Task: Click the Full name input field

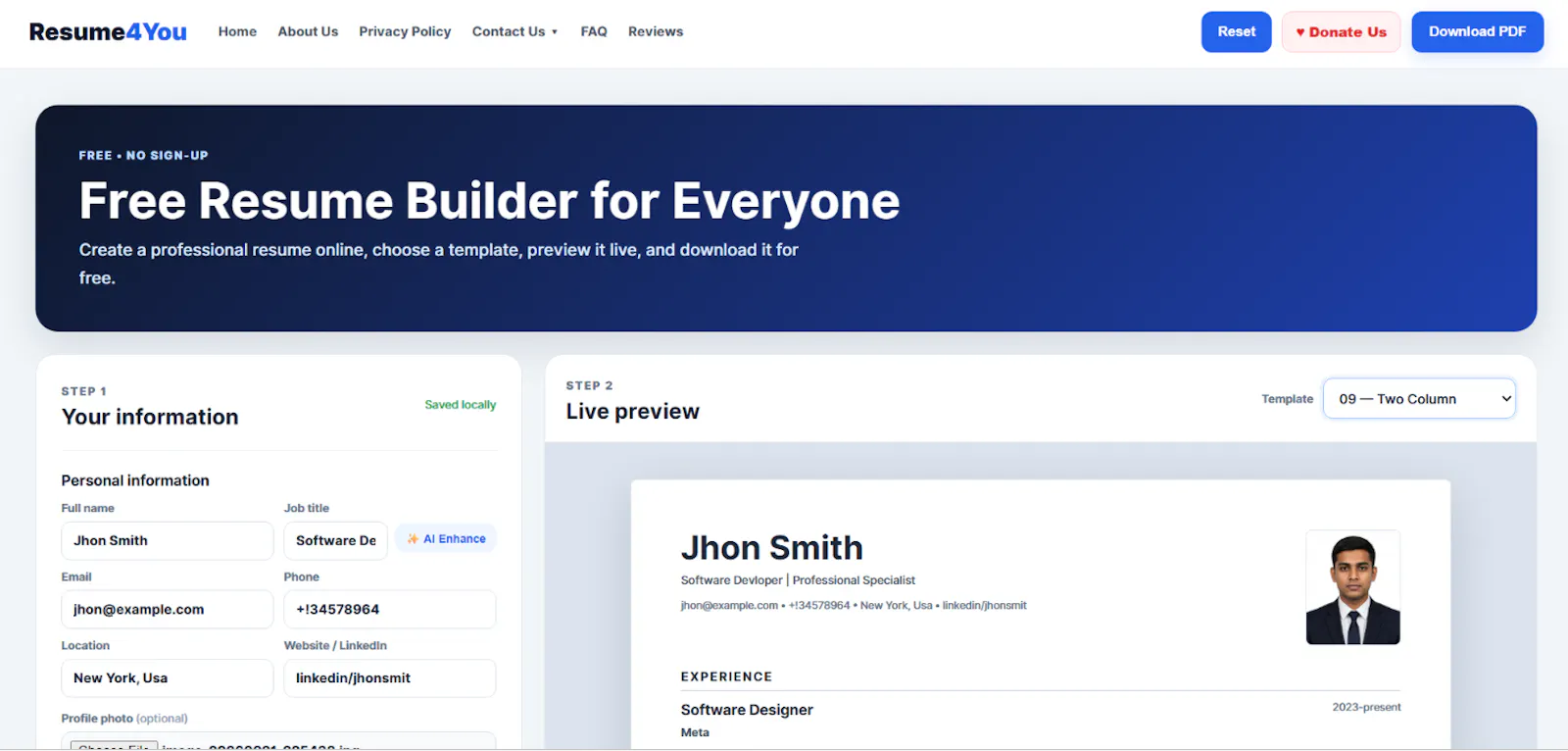Action: point(168,540)
